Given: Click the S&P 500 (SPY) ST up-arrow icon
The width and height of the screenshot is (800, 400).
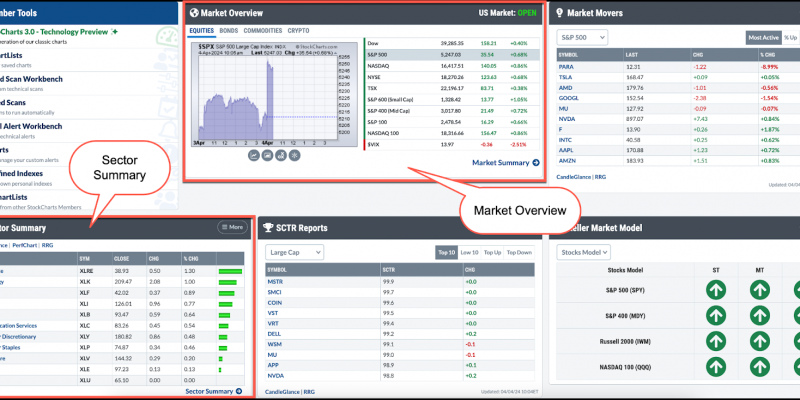Looking at the screenshot, I should (x=716, y=290).
